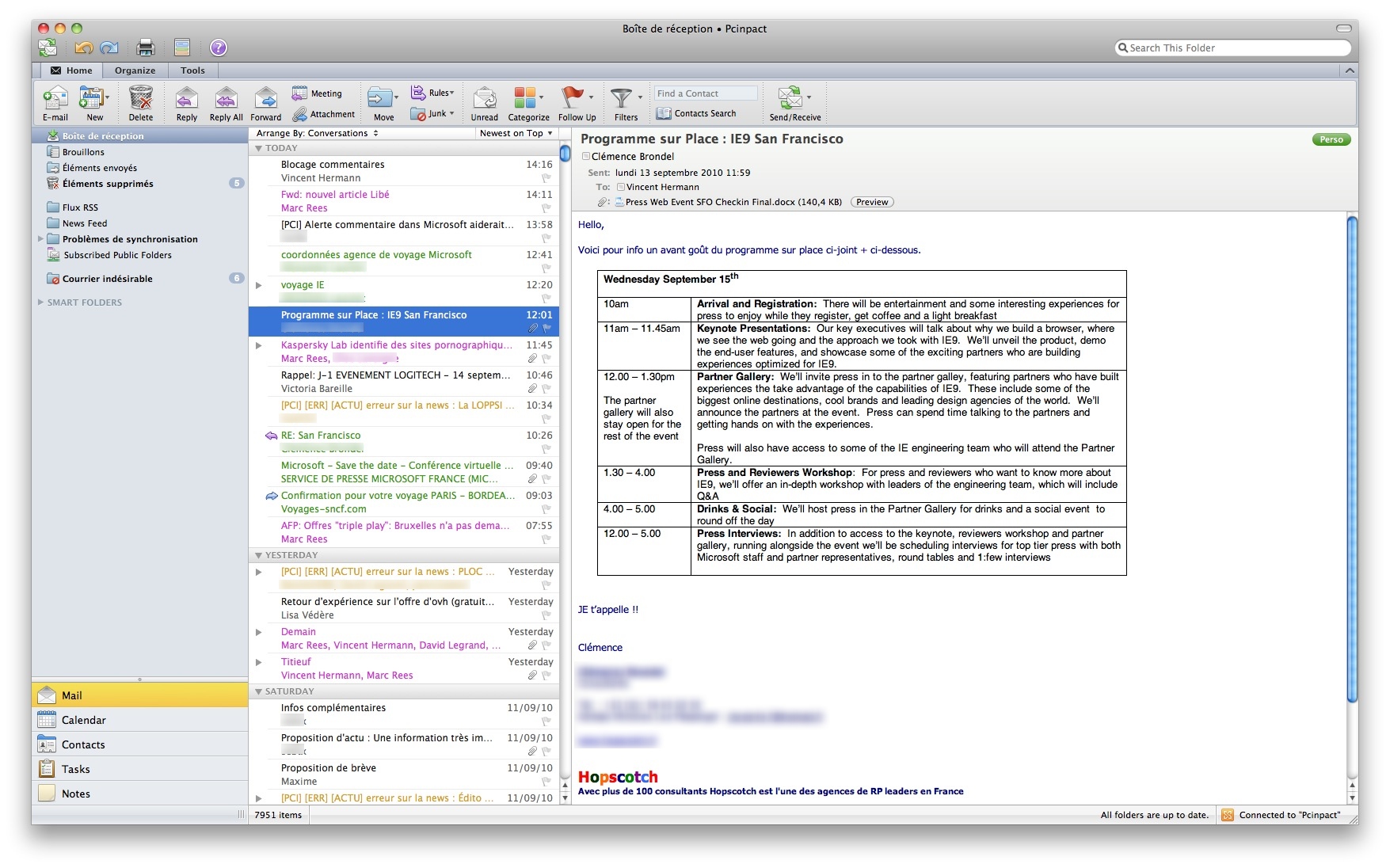This screenshot has height=868, width=1390.
Task: Toggle flag on RE: San Francisco message
Action: pos(546,449)
